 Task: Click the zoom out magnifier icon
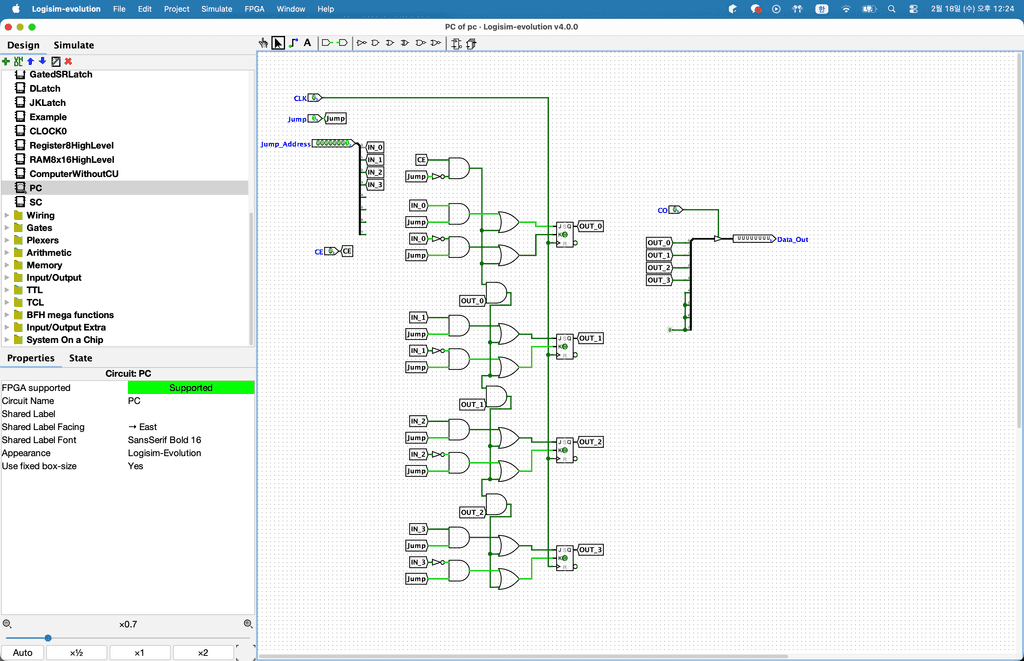point(7,624)
